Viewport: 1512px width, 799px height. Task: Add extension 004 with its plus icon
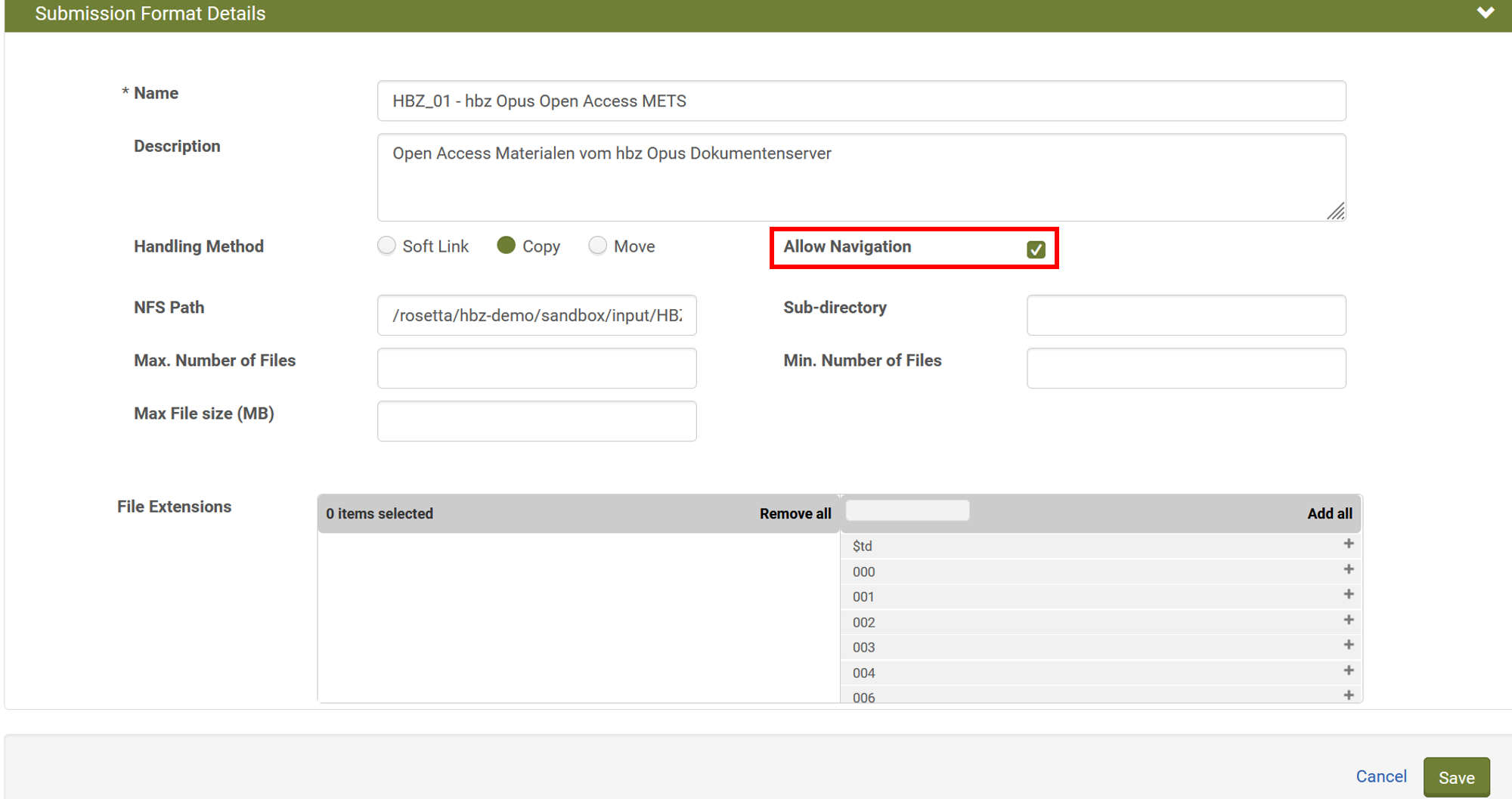pyautogui.click(x=1348, y=671)
